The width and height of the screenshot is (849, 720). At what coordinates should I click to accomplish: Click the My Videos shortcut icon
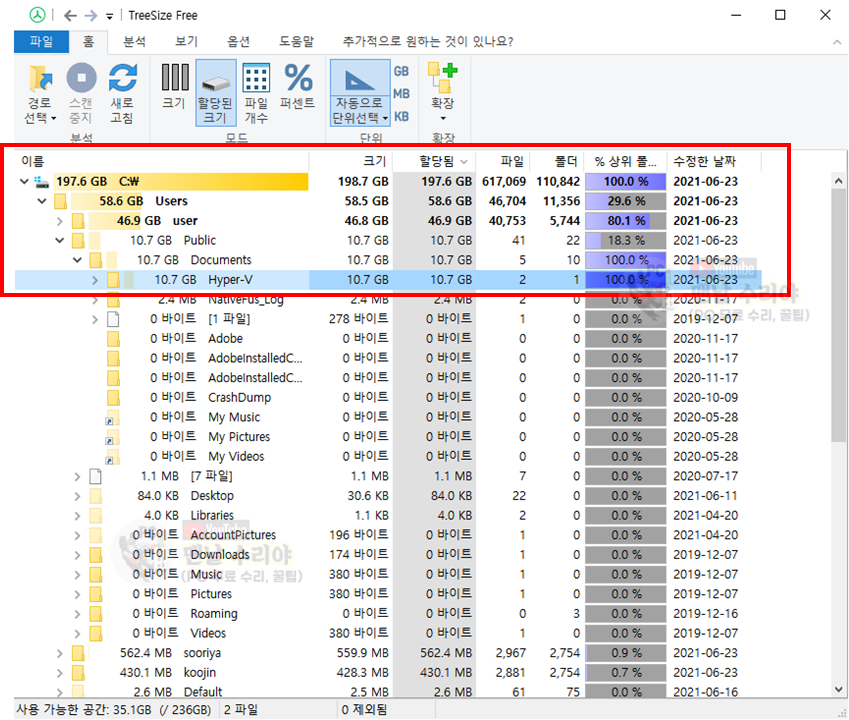point(113,457)
